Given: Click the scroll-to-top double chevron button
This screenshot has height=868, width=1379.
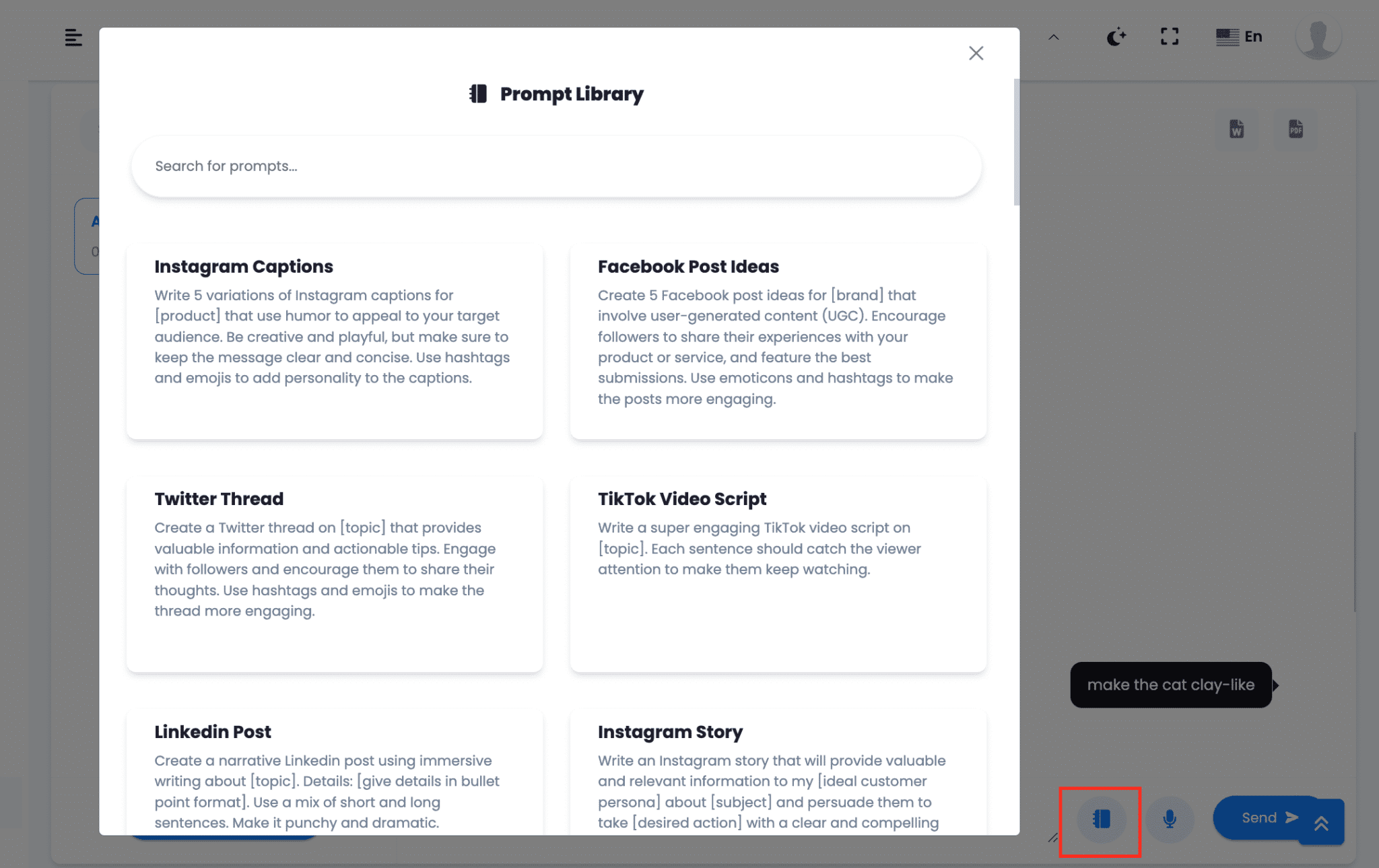Looking at the screenshot, I should click(1321, 823).
